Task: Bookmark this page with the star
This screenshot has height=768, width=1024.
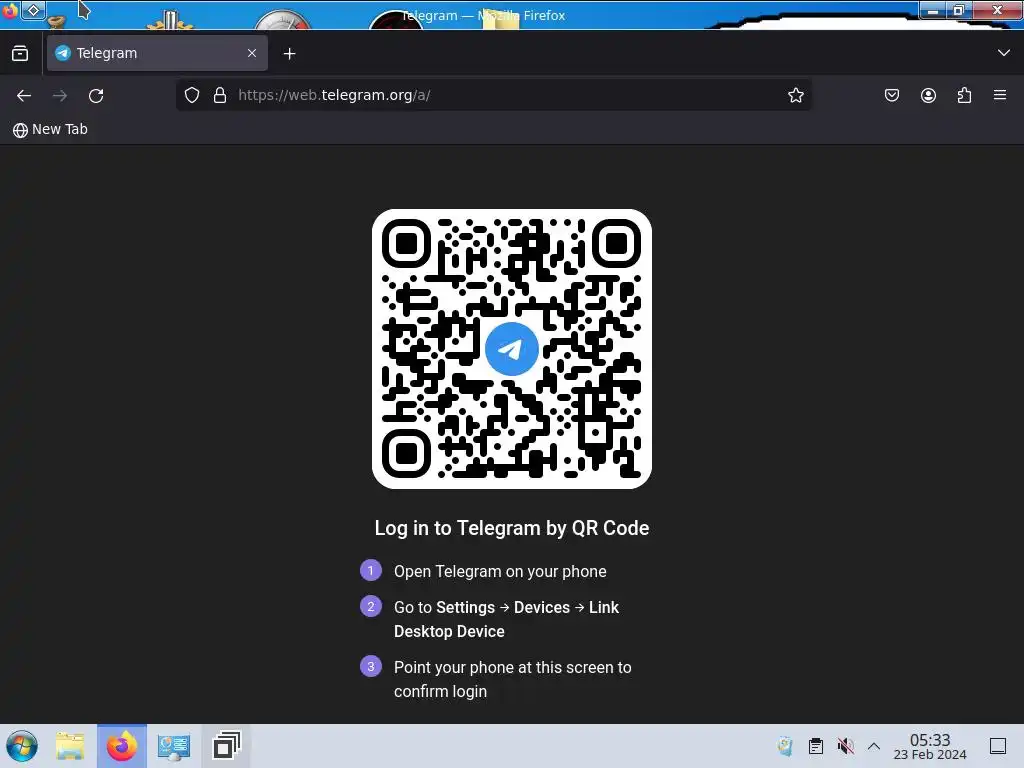Action: click(x=795, y=95)
